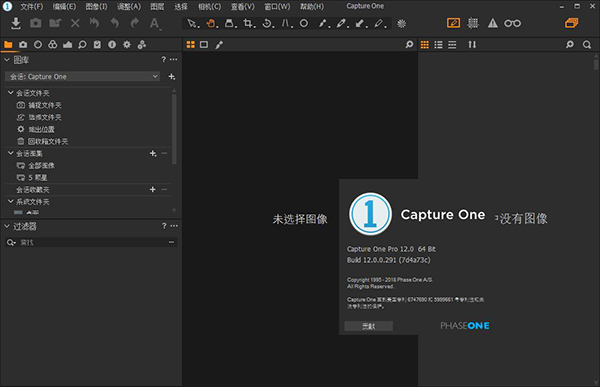Collapse the 图库 Library panel
The width and height of the screenshot is (600, 387).
click(x=7, y=60)
